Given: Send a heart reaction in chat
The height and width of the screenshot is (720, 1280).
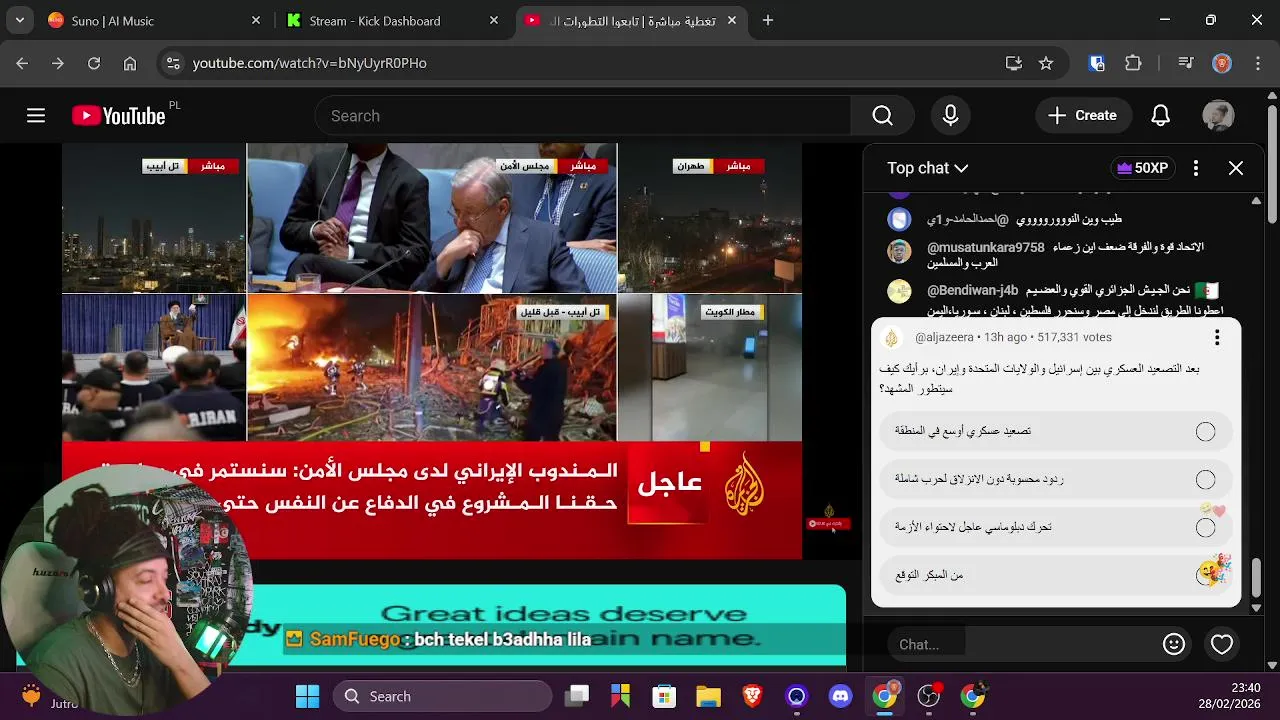Looking at the screenshot, I should (x=1222, y=645).
